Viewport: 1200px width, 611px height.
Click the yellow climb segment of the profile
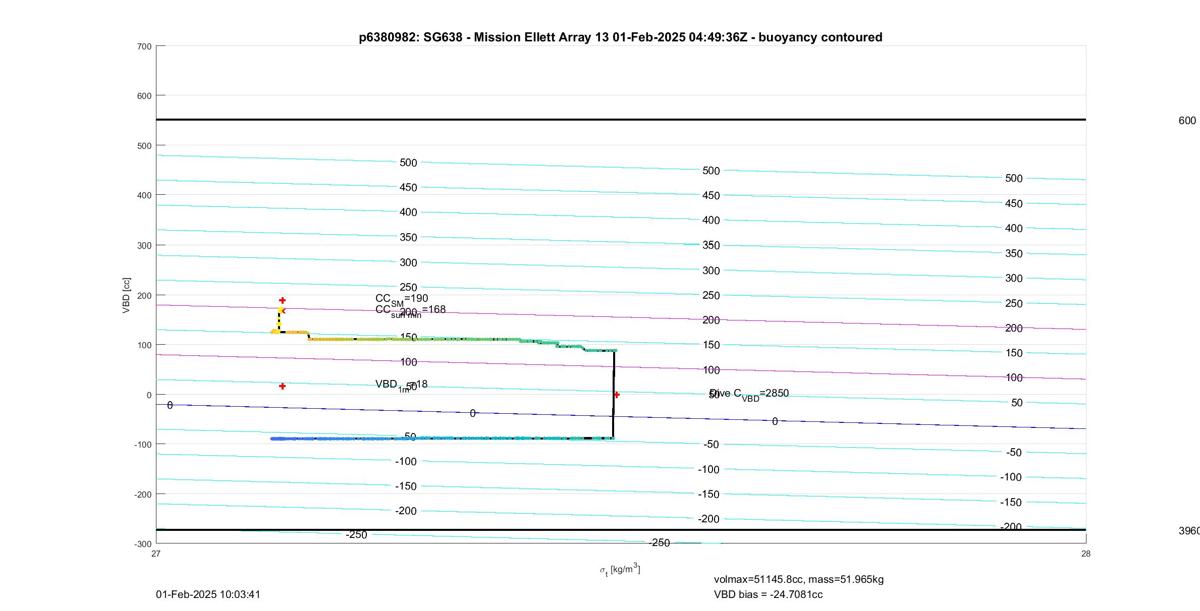click(x=278, y=320)
